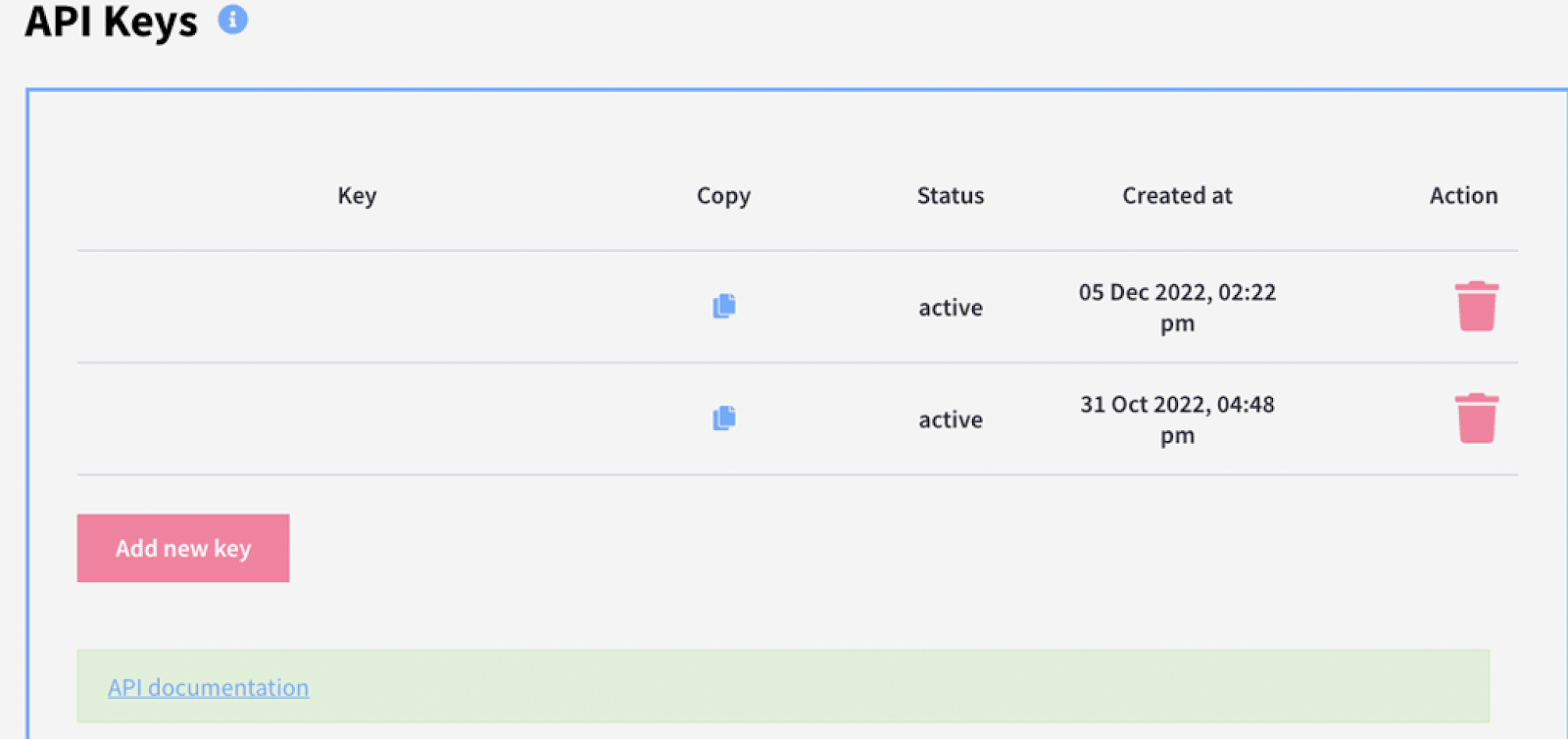Copy the key created 05 Dec 2022

point(724,307)
